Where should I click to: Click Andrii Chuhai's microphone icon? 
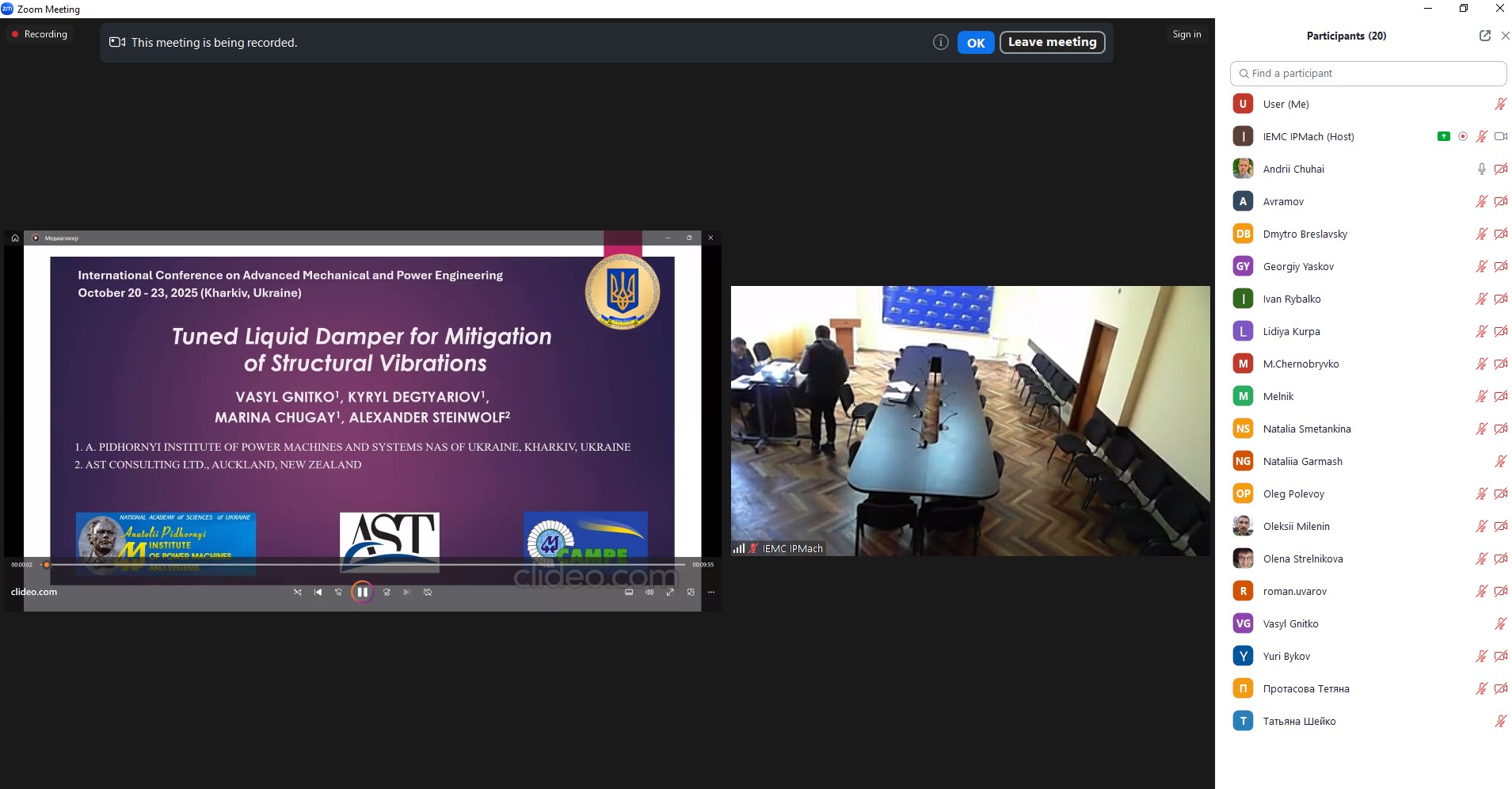tap(1481, 169)
